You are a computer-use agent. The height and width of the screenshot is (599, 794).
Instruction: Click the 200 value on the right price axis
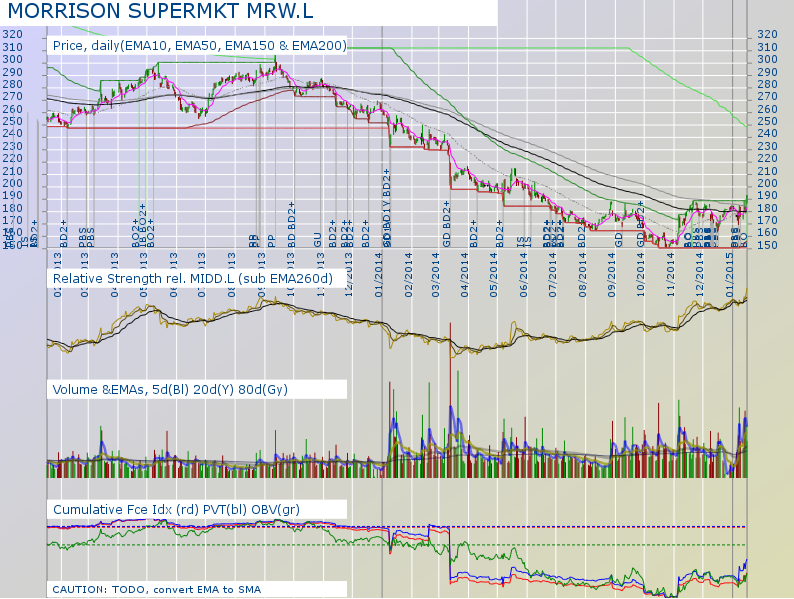[x=767, y=183]
